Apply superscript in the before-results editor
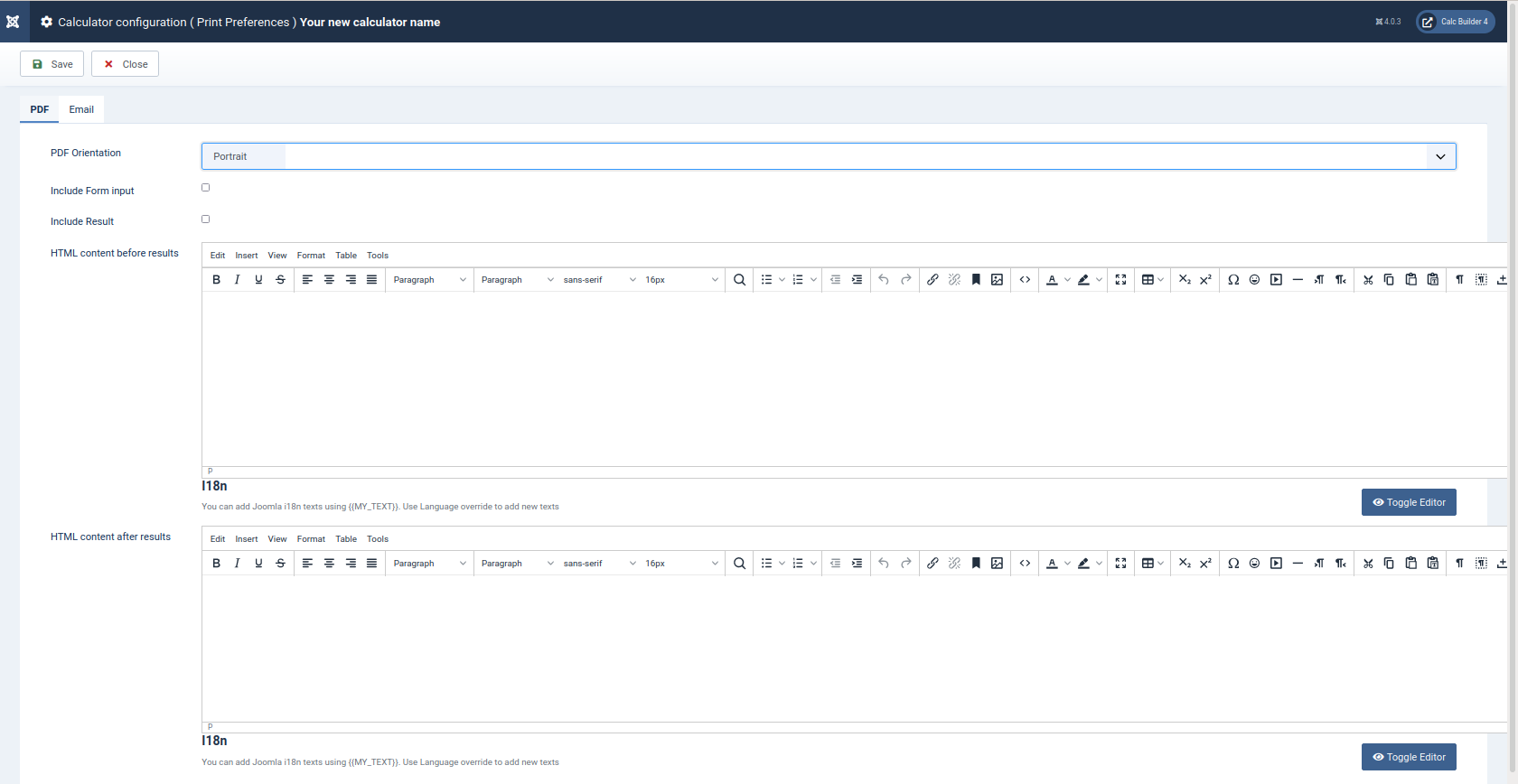The height and width of the screenshot is (784, 1518). pos(1205,280)
